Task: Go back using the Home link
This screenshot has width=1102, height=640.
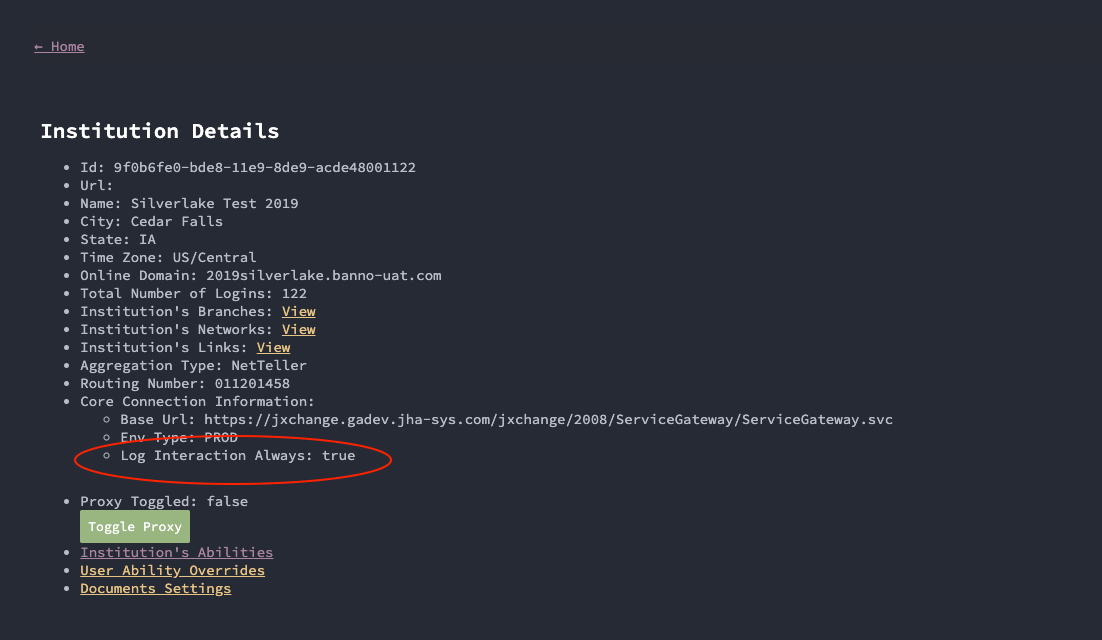Action: pyautogui.click(x=59, y=47)
